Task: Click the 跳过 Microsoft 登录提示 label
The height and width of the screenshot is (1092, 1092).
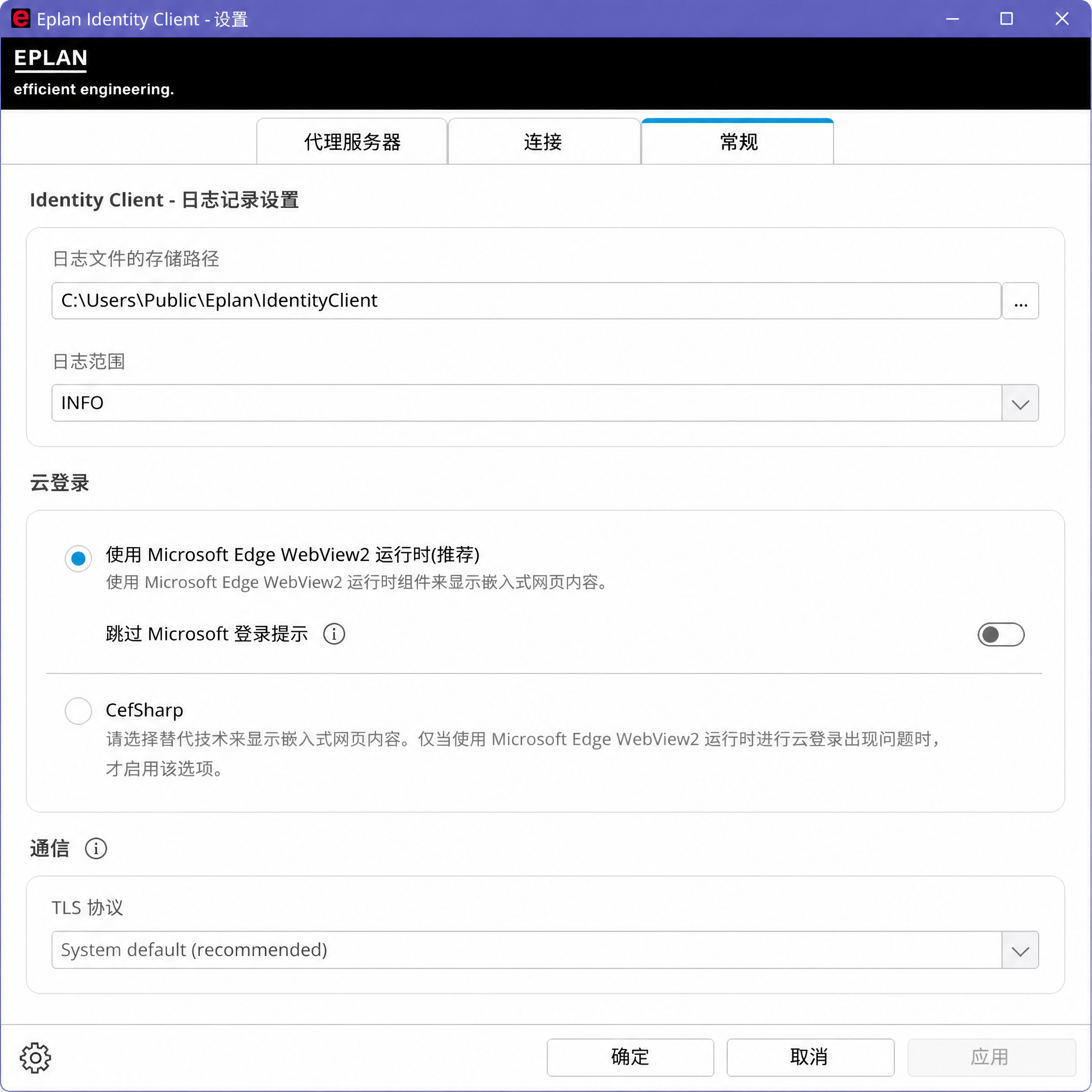Action: 207,634
